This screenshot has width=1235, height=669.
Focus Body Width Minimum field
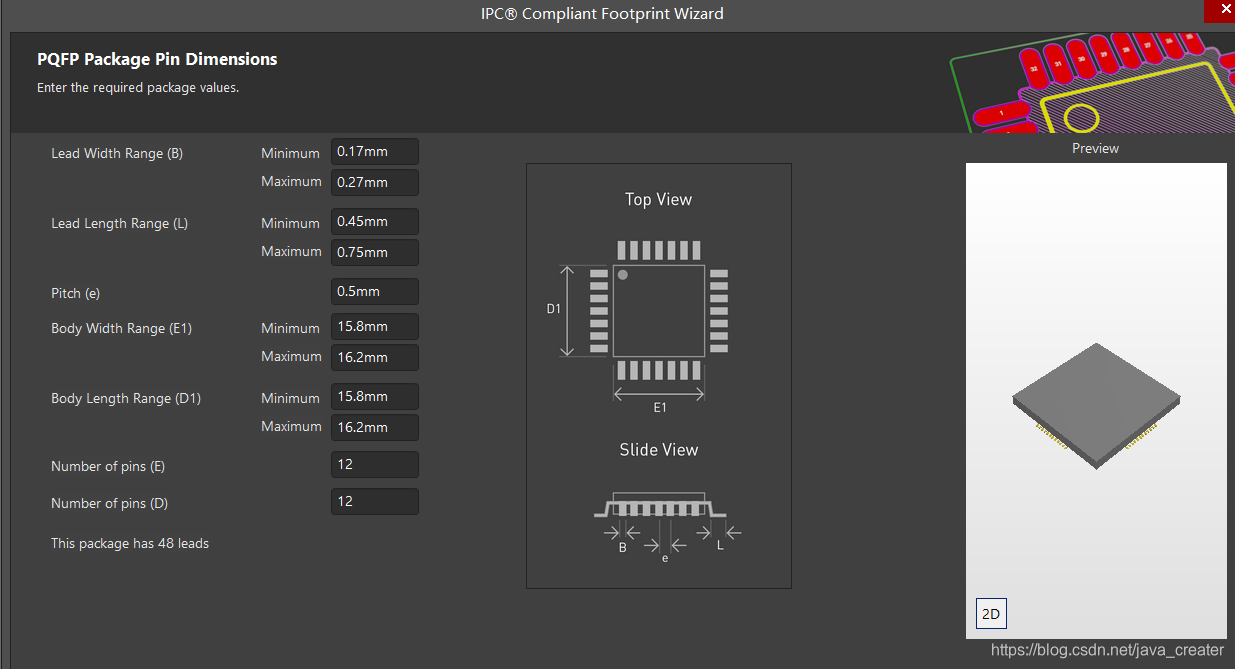[375, 327]
